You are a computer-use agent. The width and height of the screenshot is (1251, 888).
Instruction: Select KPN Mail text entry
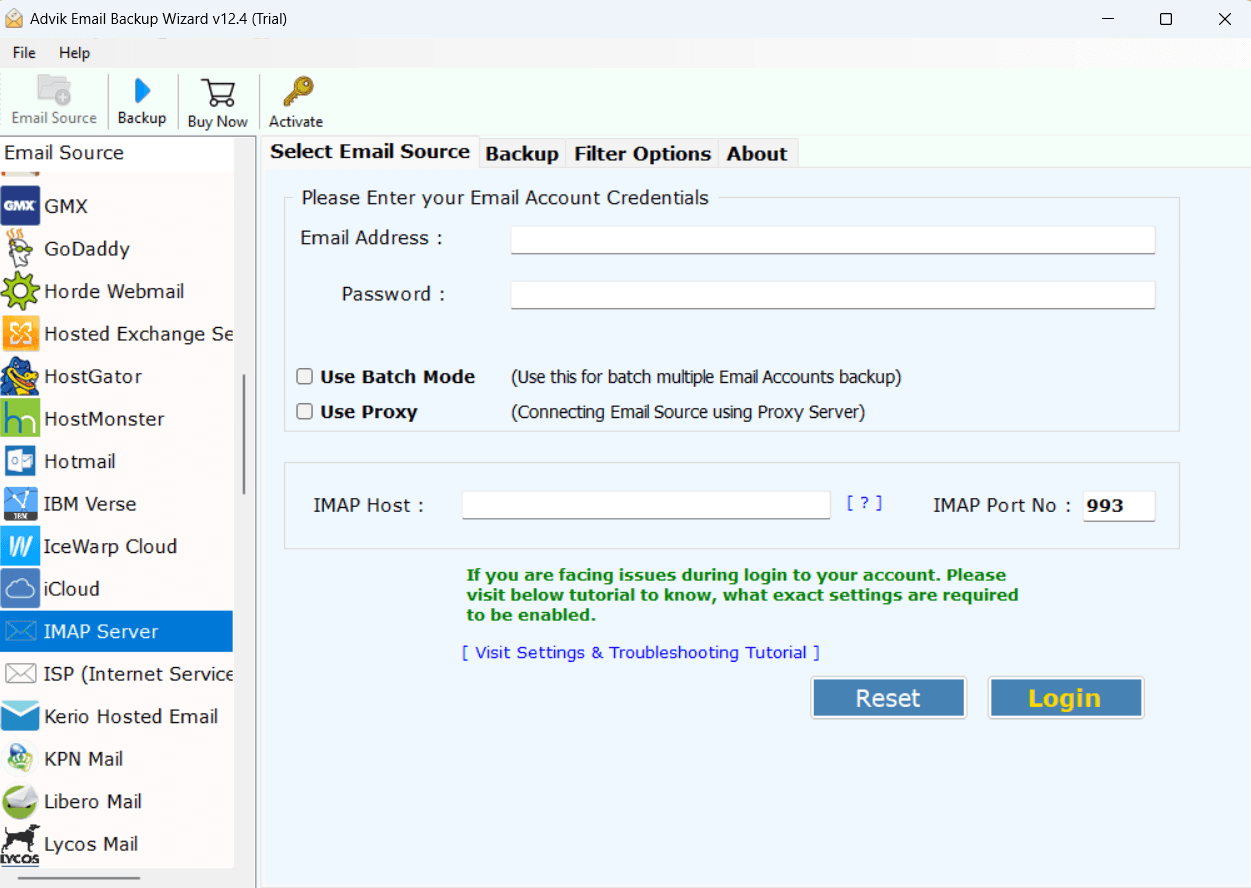(84, 758)
